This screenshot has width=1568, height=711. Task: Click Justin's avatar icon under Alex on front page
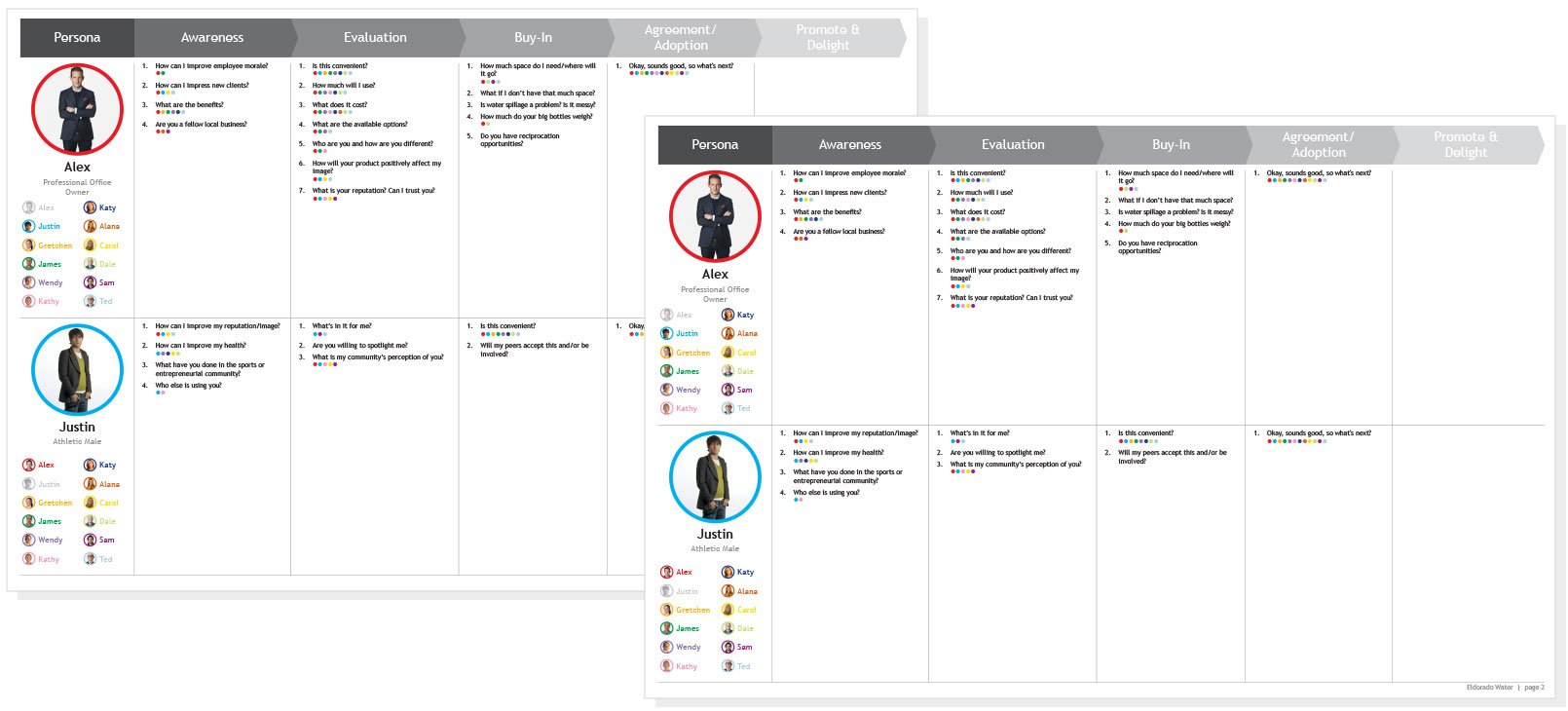tap(667, 333)
